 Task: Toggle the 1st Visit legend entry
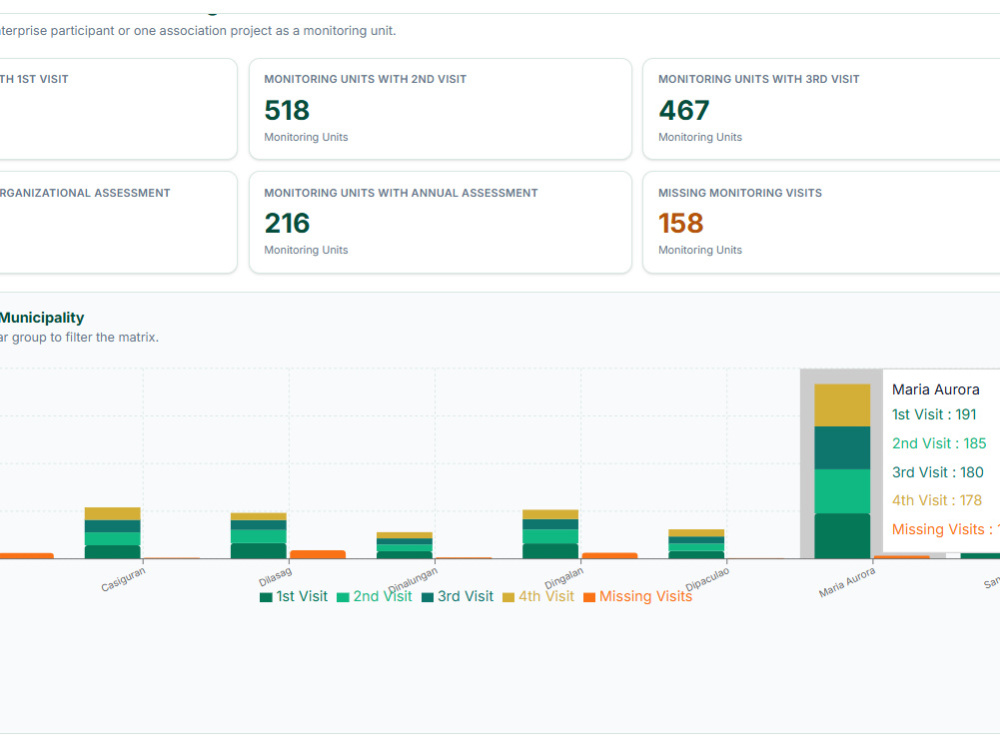293,596
